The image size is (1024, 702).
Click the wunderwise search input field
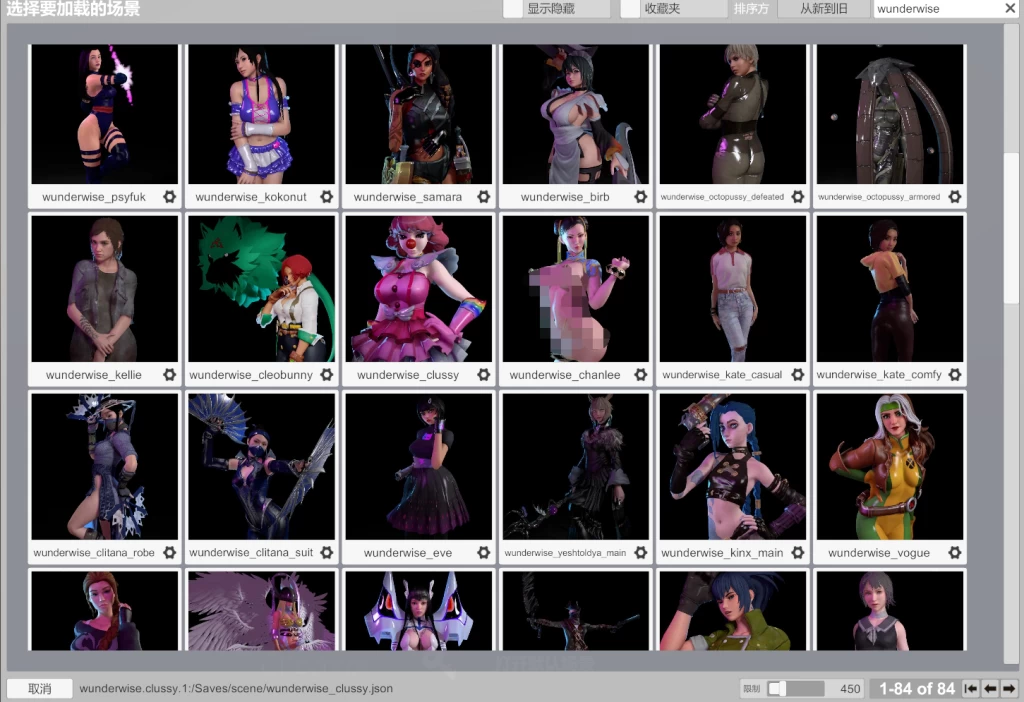[935, 9]
